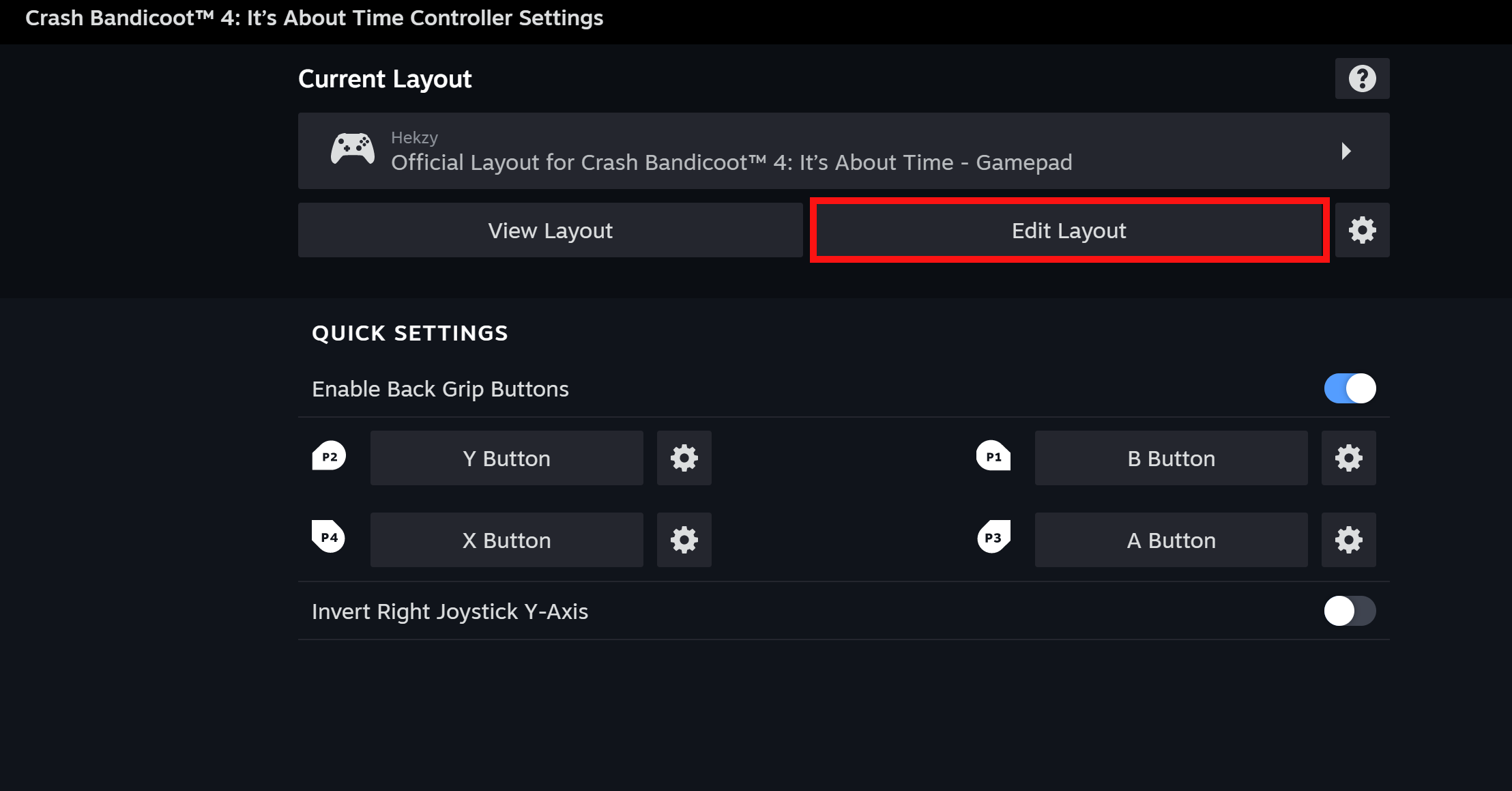Click the P3 back grip icon
Screen dimensions: 1512x791
pos(993,537)
